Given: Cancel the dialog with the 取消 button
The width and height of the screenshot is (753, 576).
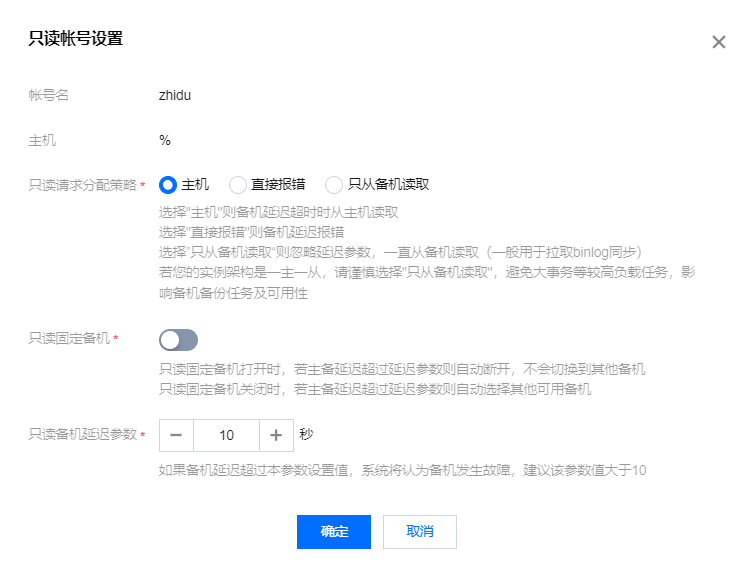Looking at the screenshot, I should click(x=420, y=532).
